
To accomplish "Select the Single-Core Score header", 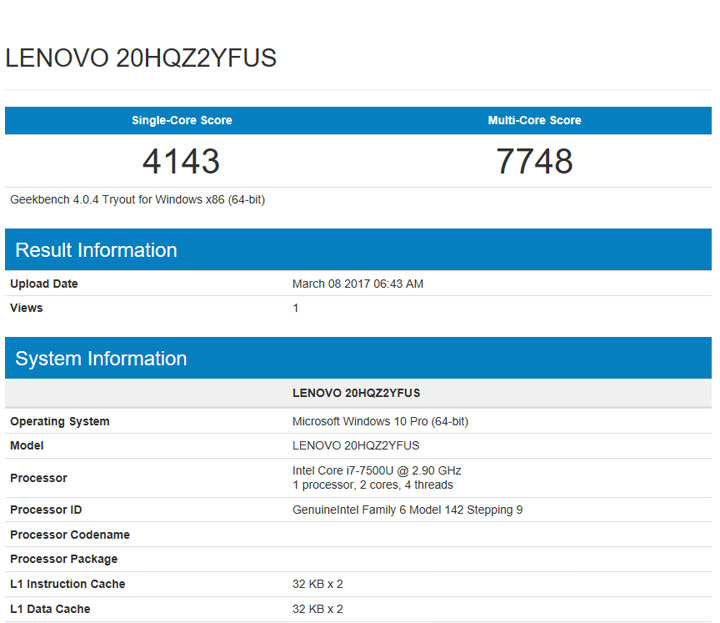I will click(182, 120).
